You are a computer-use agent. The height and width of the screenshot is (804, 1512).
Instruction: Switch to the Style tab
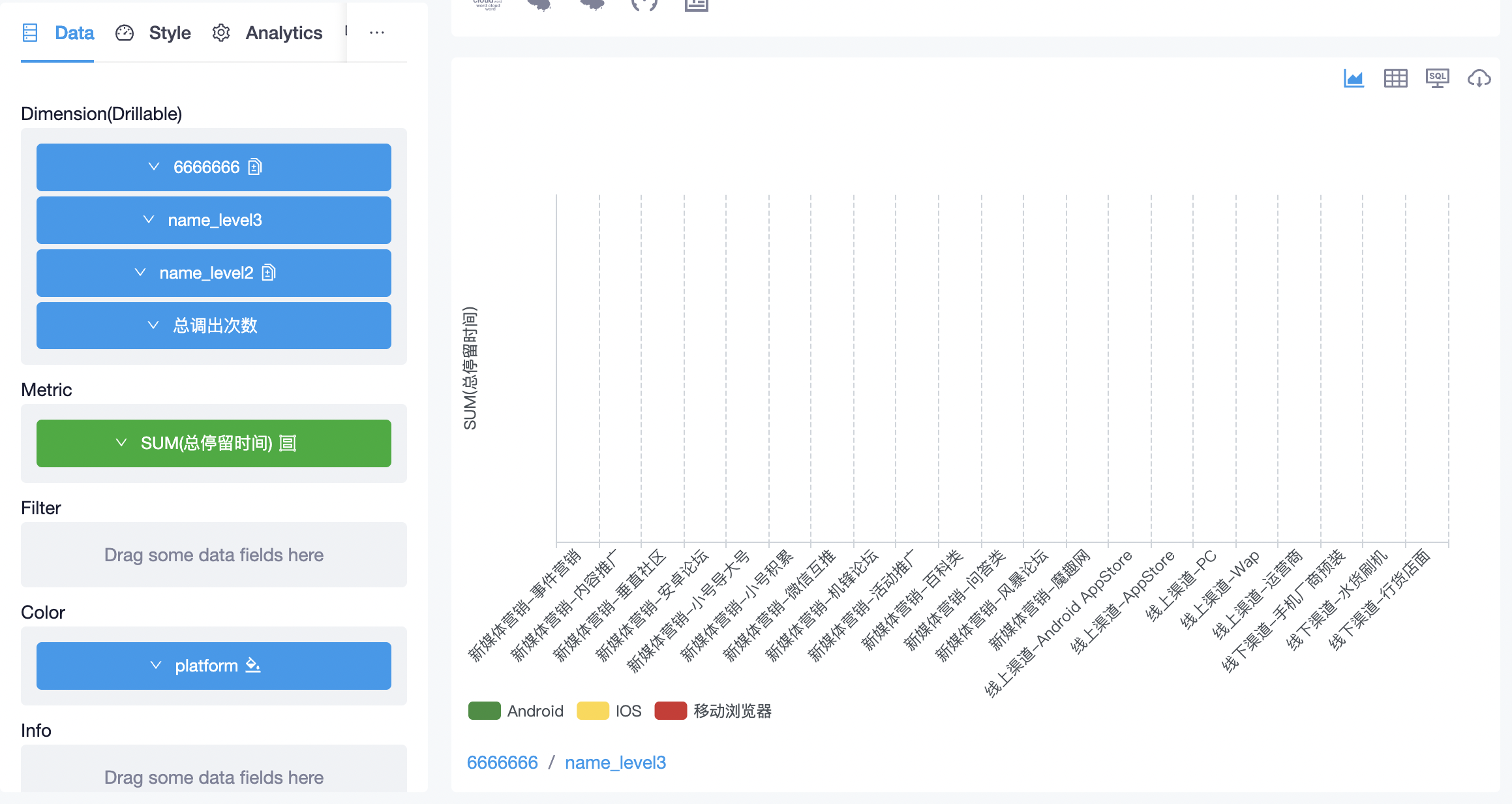coord(170,33)
